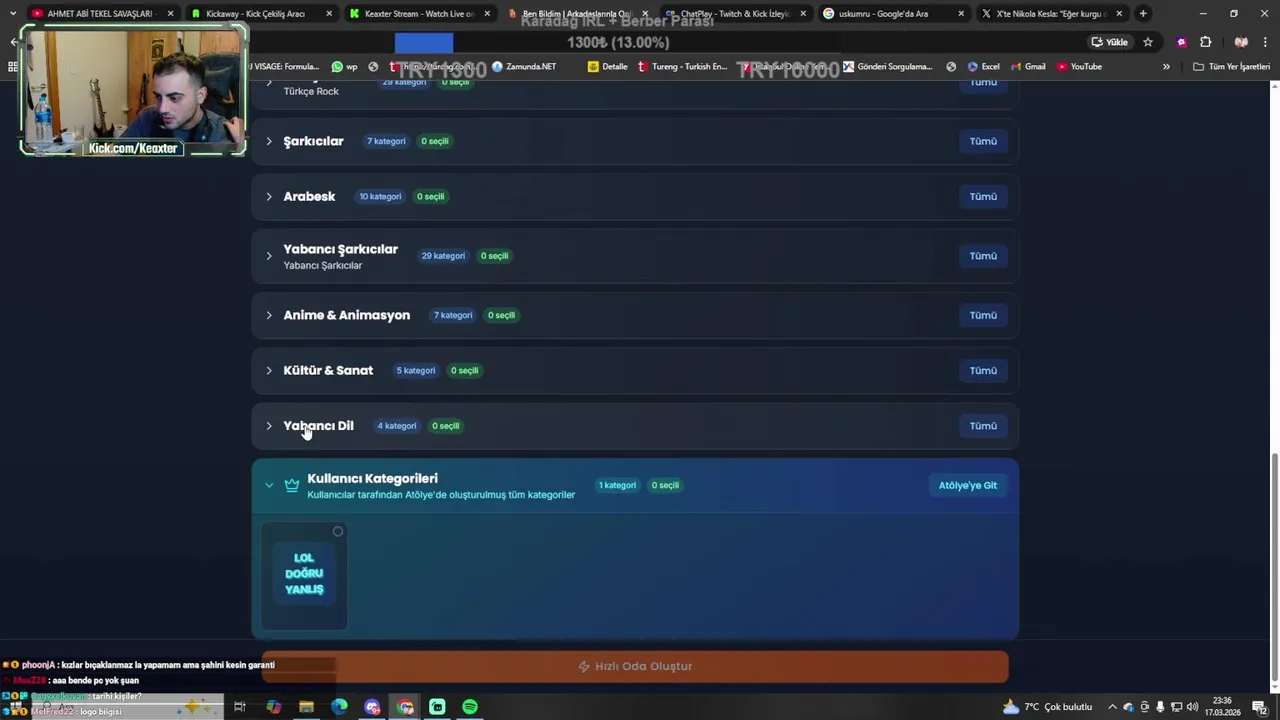Open Task View from the taskbar
This screenshot has height=720, width=1280.
point(240,707)
